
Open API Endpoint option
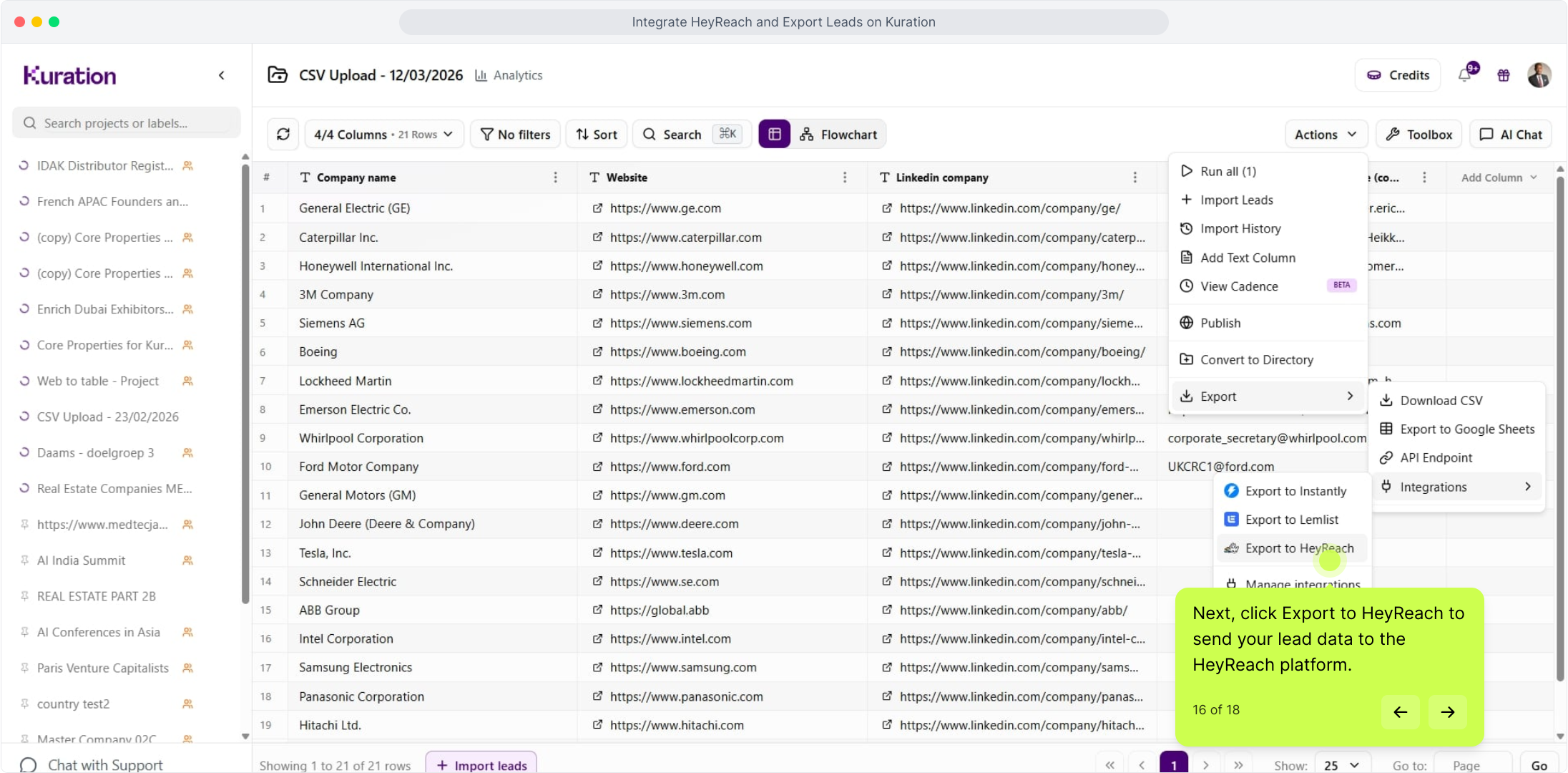point(1459,457)
